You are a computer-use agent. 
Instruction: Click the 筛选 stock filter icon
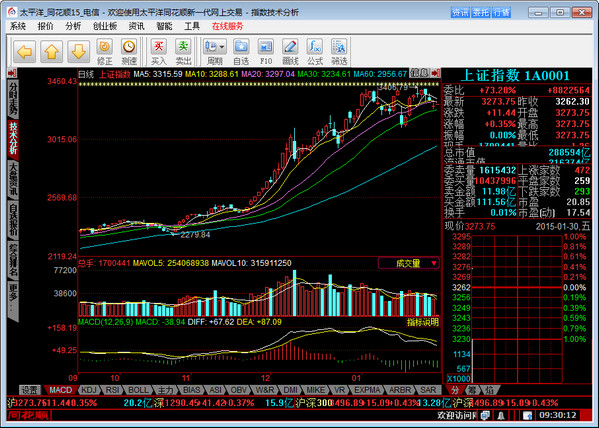click(339, 51)
